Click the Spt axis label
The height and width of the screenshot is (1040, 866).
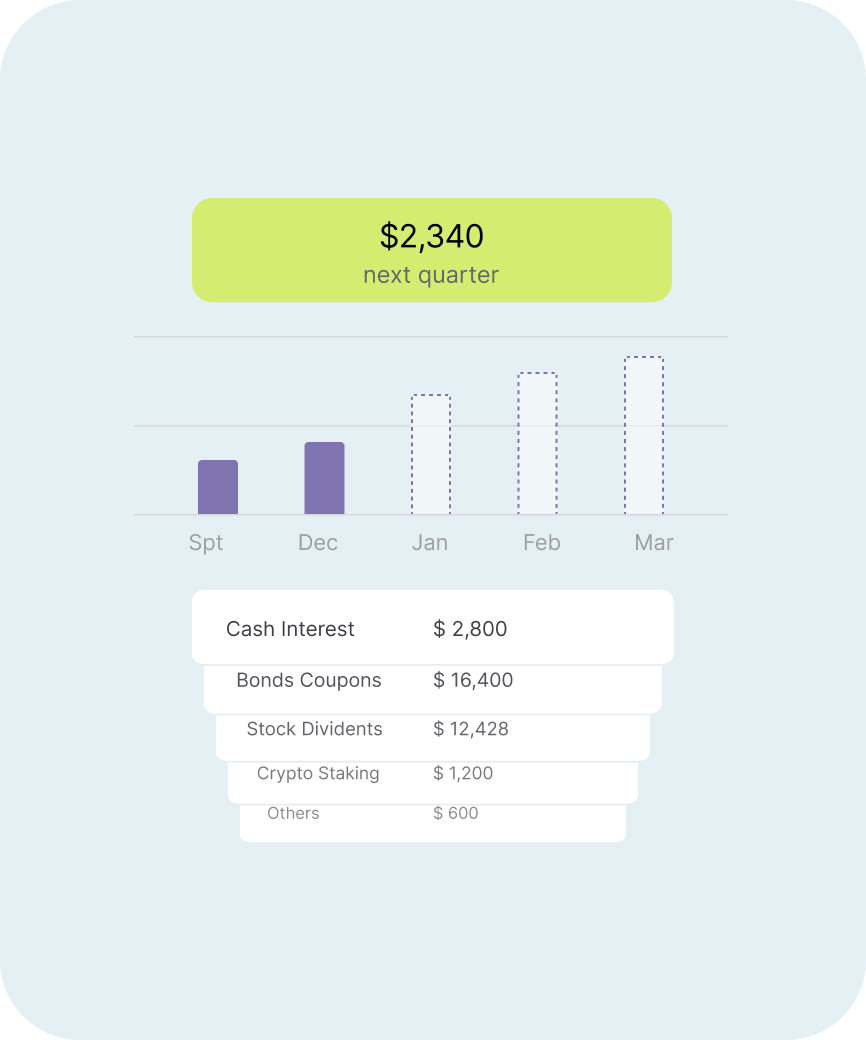coord(206,543)
